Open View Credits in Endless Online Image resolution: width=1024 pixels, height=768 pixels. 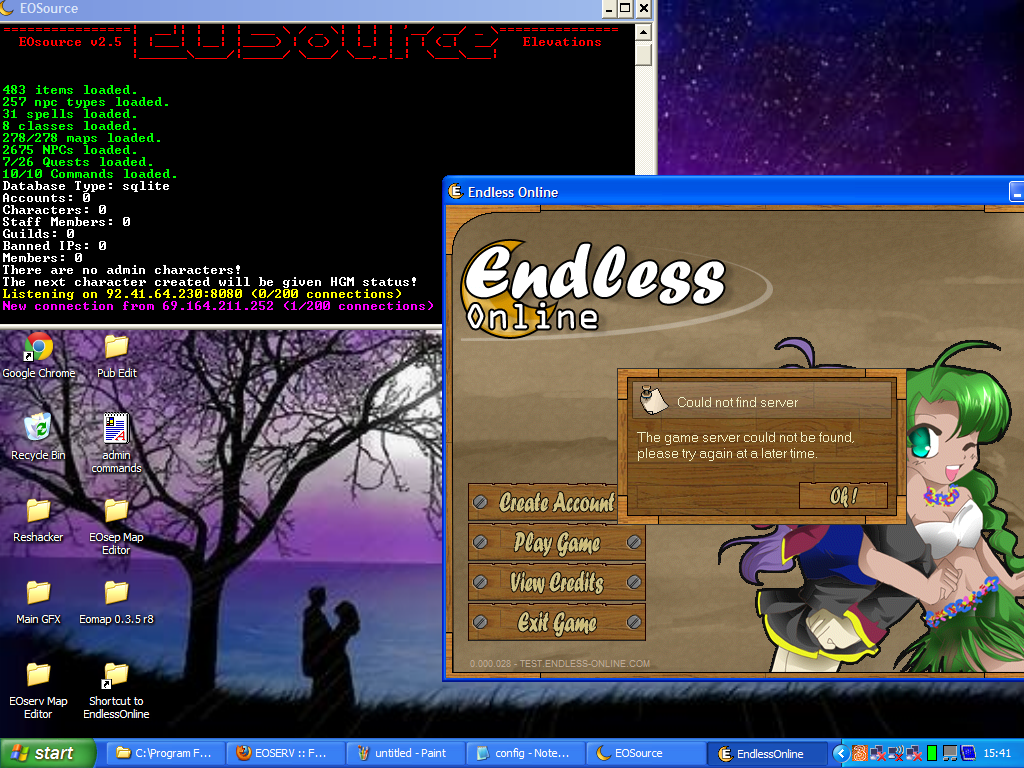pos(557,582)
